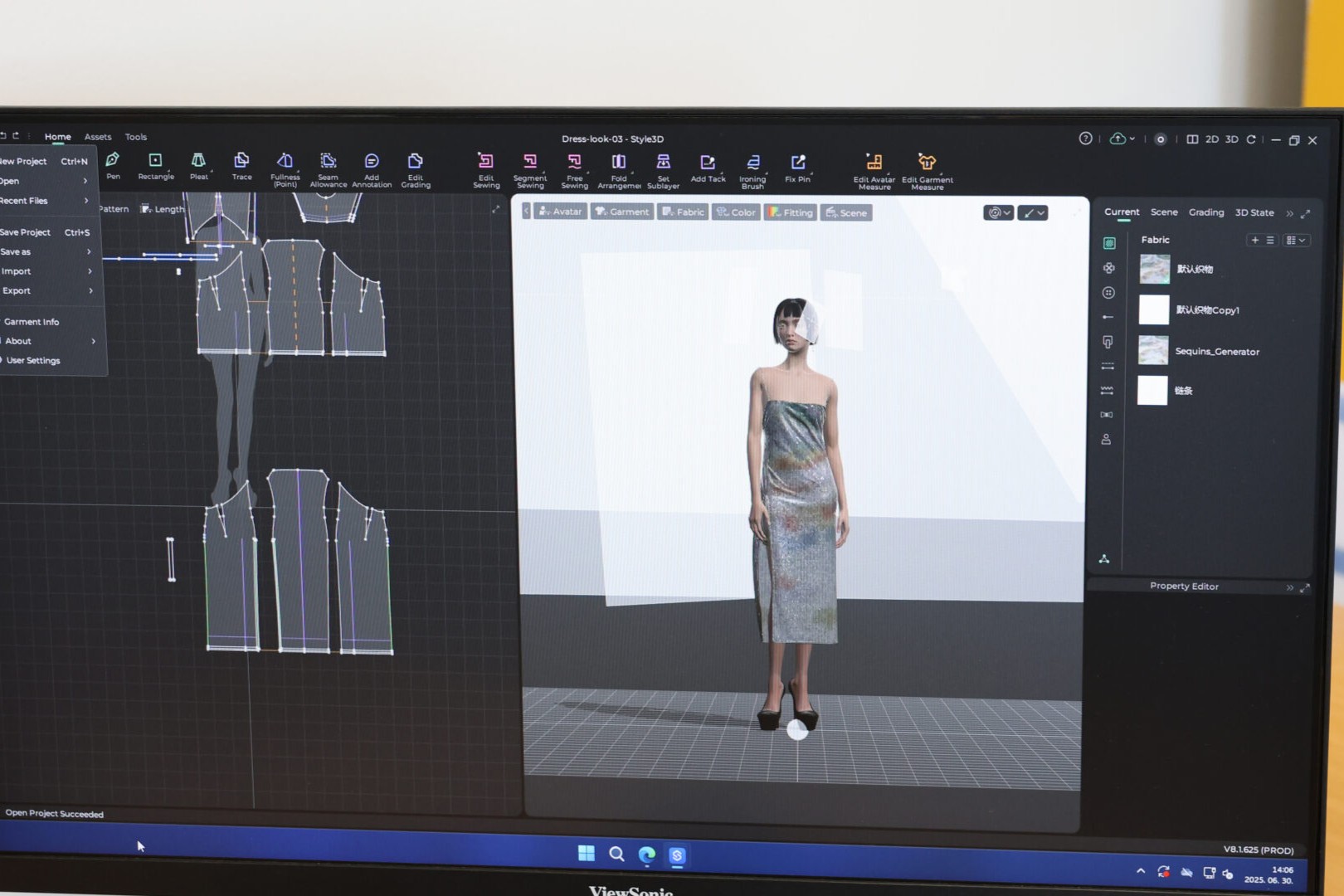Toggle Length display in 2D window

163,209
